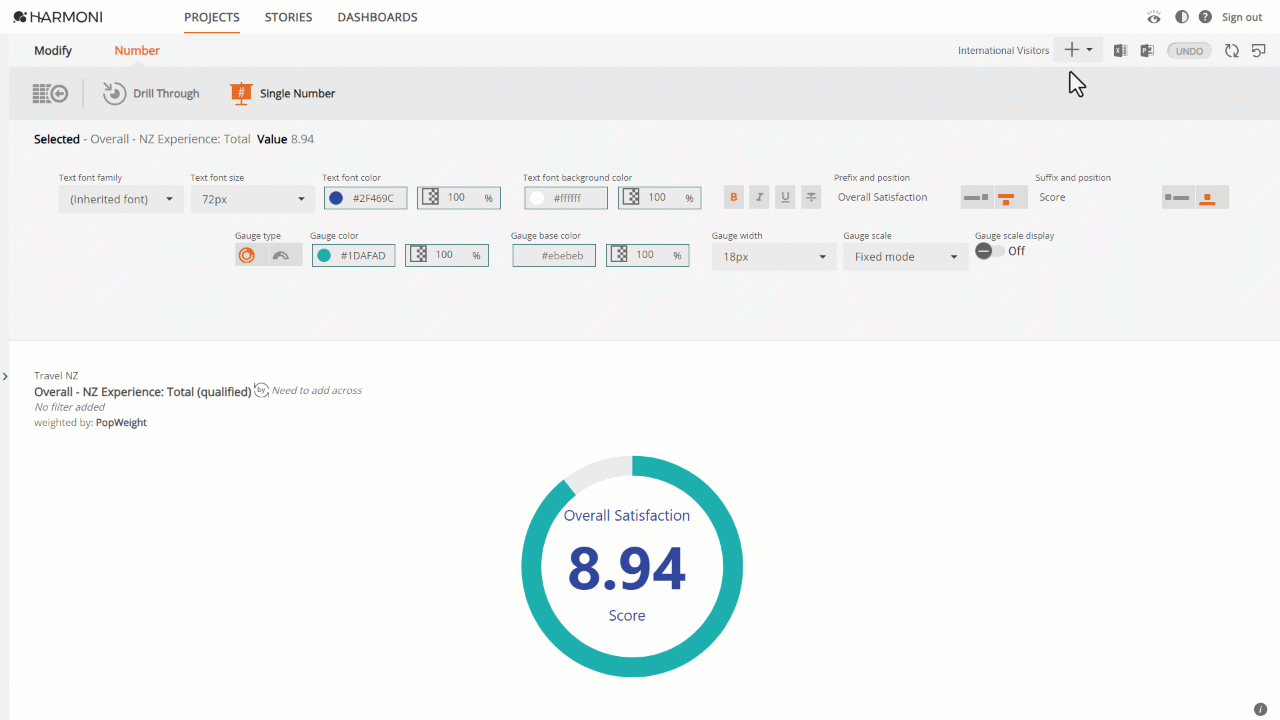Open the Gauge scale dropdown

pos(905,257)
